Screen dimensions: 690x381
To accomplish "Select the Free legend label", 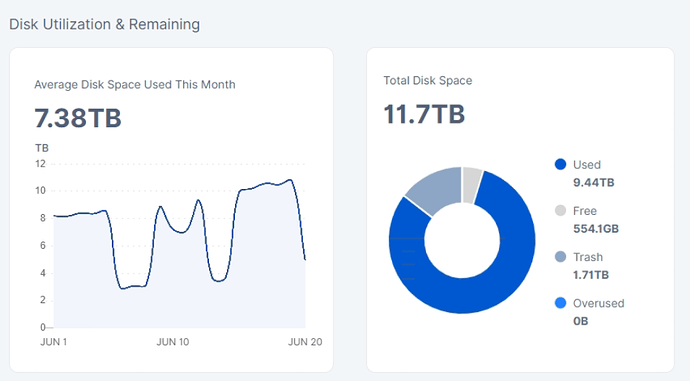I will (x=584, y=211).
